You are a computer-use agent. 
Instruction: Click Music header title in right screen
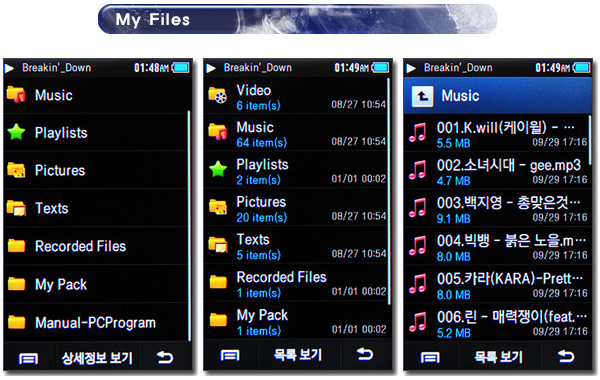click(x=460, y=96)
